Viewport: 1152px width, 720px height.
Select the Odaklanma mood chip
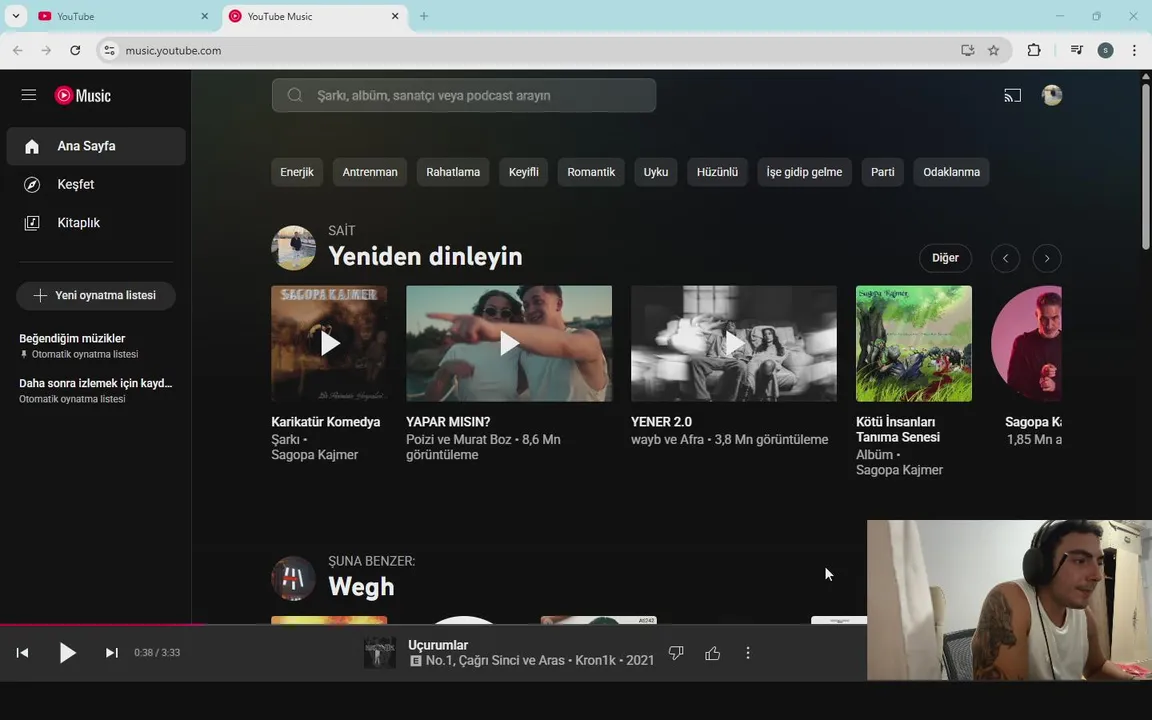coord(951,172)
